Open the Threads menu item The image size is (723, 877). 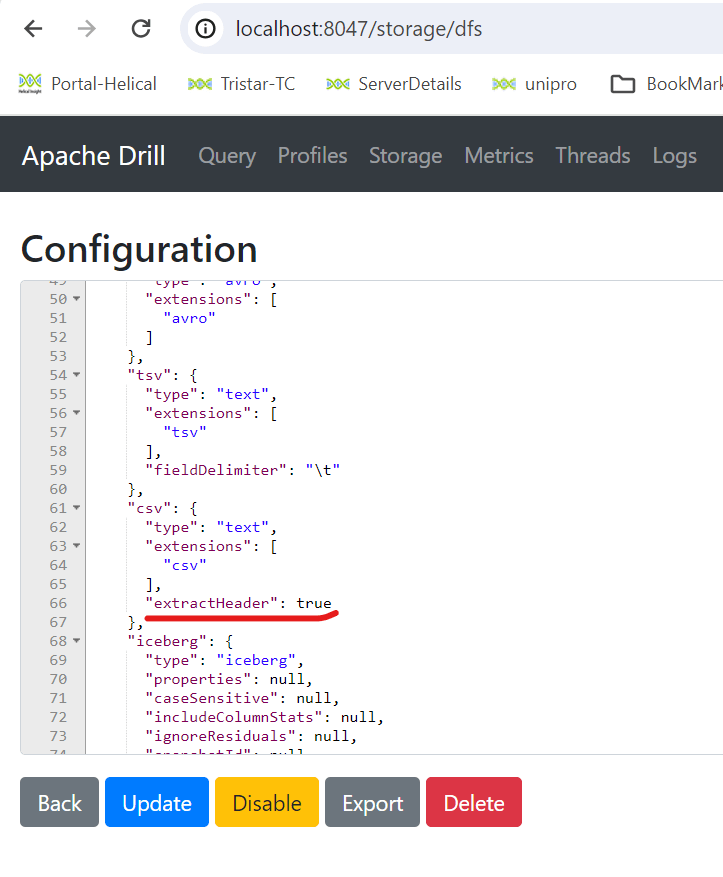click(593, 155)
